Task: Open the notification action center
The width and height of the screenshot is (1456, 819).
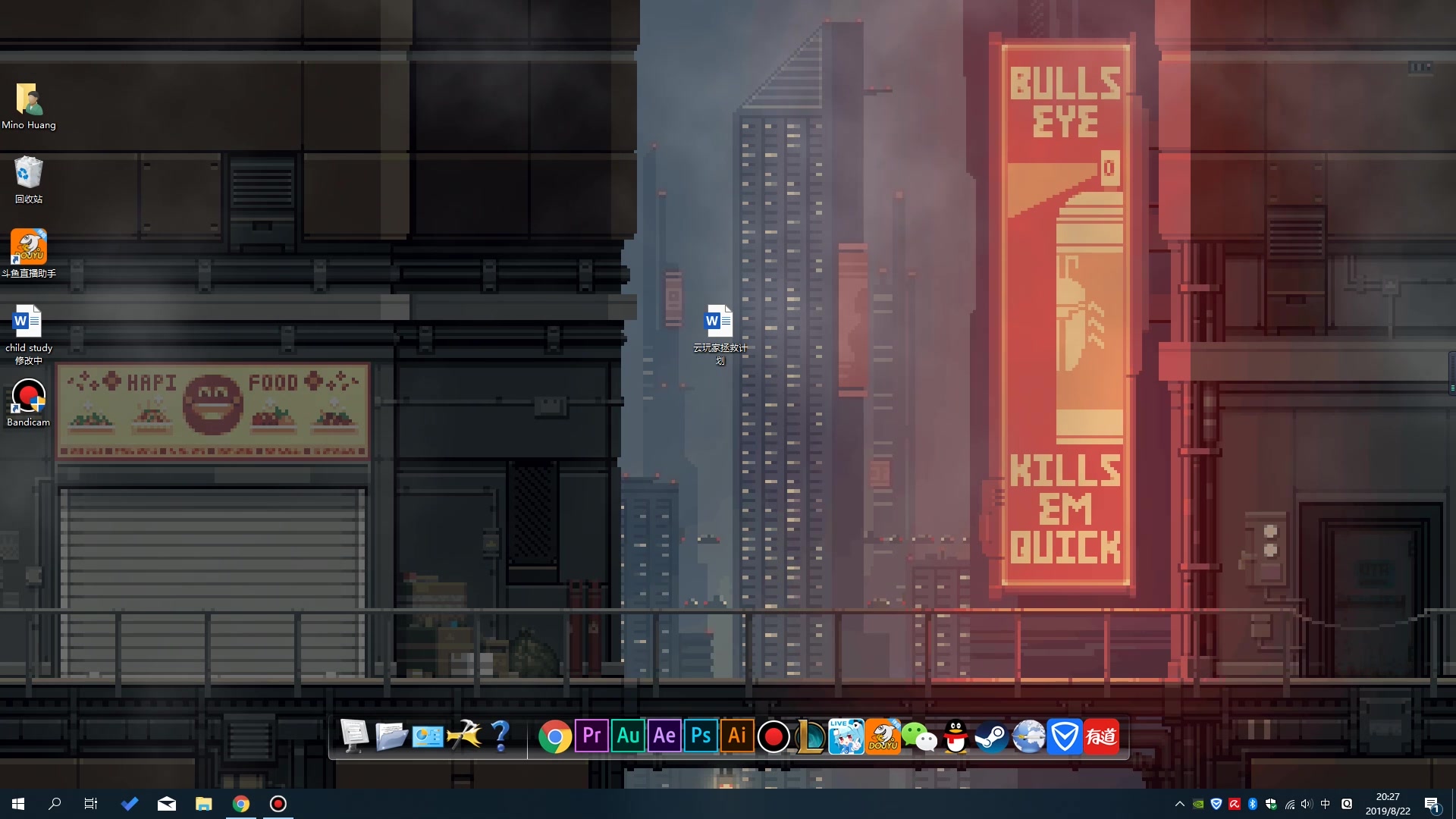Action: 1432,804
